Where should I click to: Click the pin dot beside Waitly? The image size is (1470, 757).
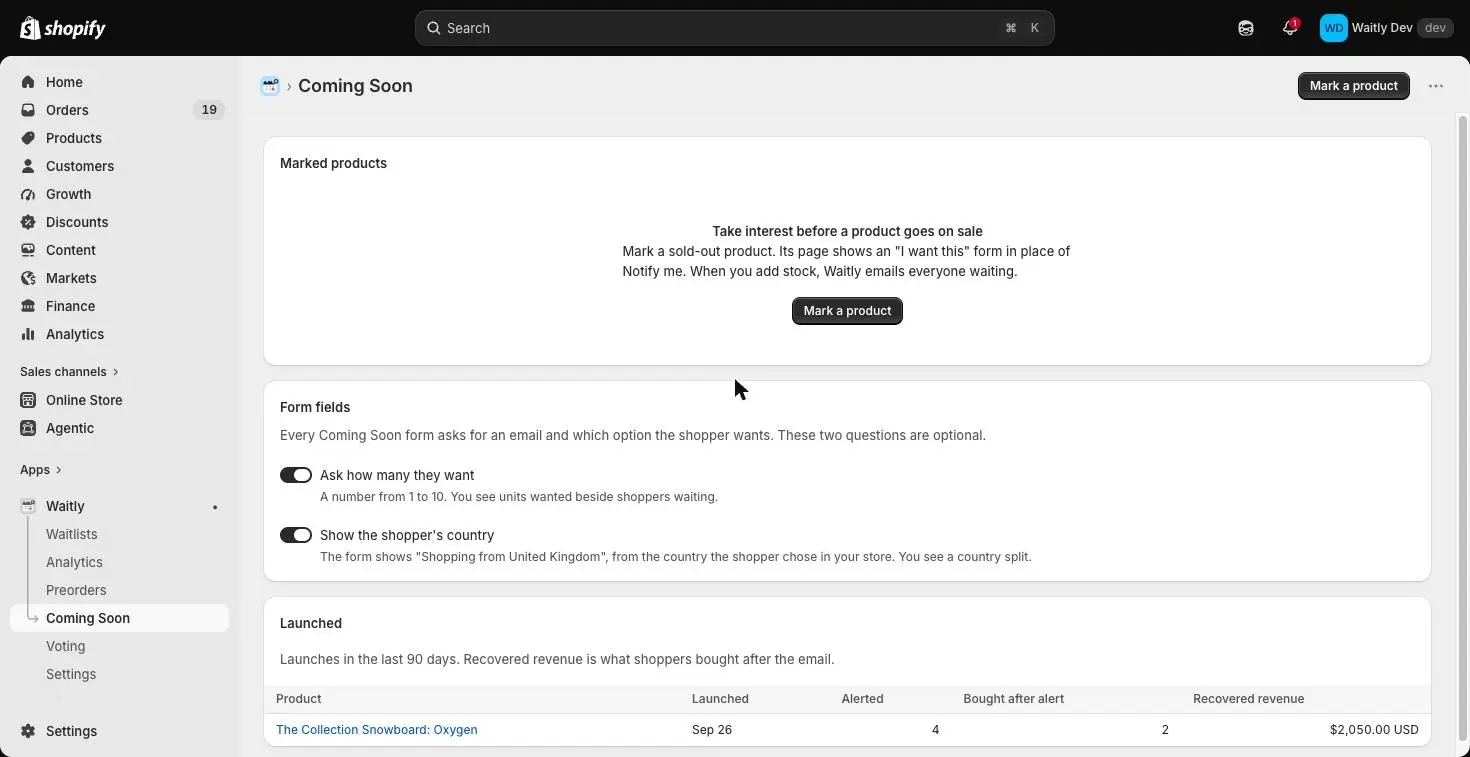pyautogui.click(x=215, y=507)
